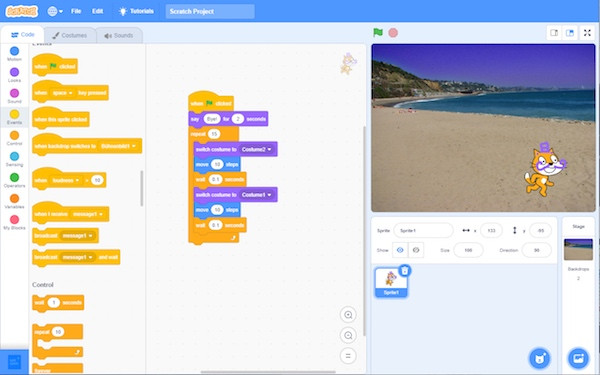Hide the sprite using crossed eye button
The height and width of the screenshot is (375, 600).
pos(416,250)
